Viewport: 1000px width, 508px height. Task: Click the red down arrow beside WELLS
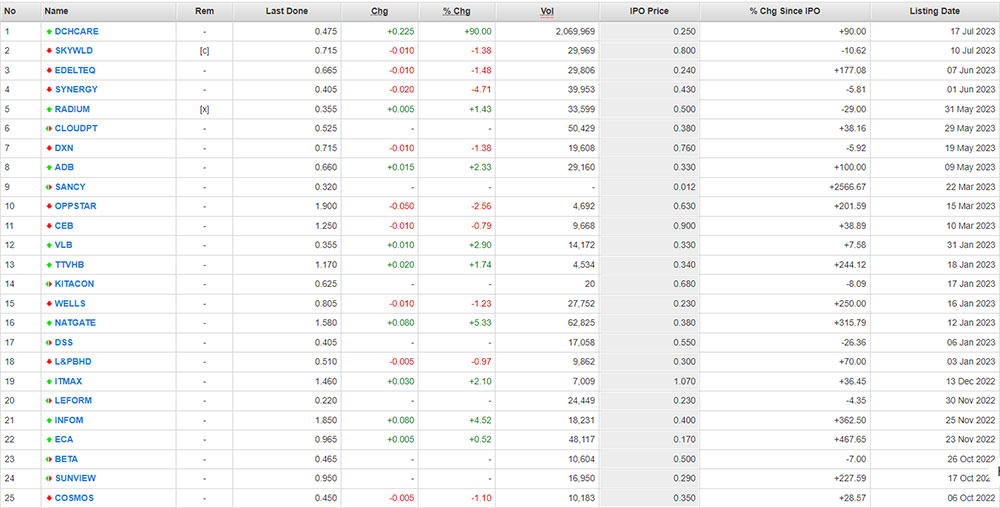49,303
